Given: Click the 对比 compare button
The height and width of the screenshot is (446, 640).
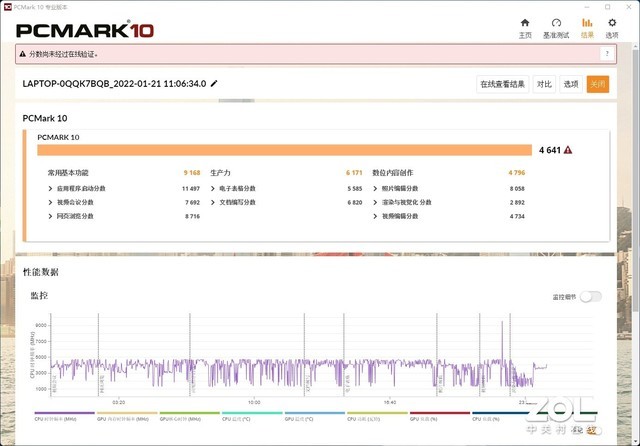Looking at the screenshot, I should click(x=544, y=84).
